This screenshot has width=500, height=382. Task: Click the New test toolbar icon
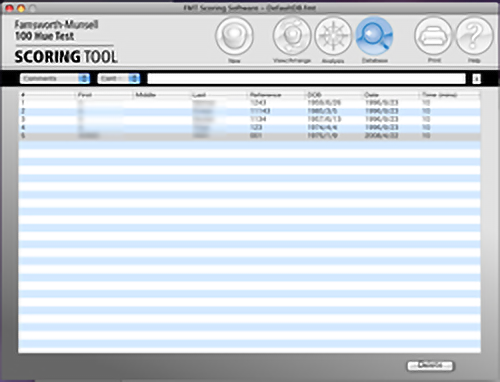pyautogui.click(x=234, y=36)
